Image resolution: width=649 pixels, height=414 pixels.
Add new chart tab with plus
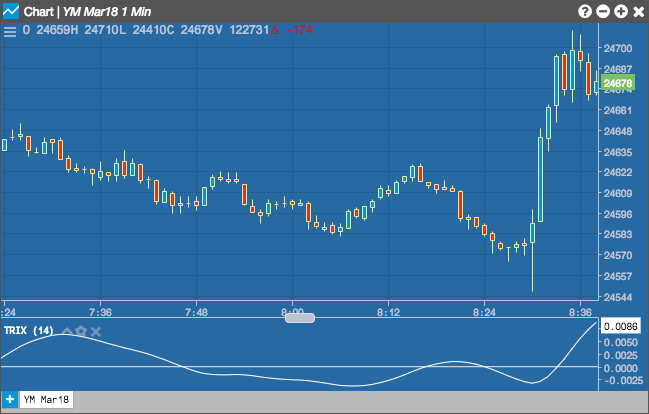coord(10,400)
